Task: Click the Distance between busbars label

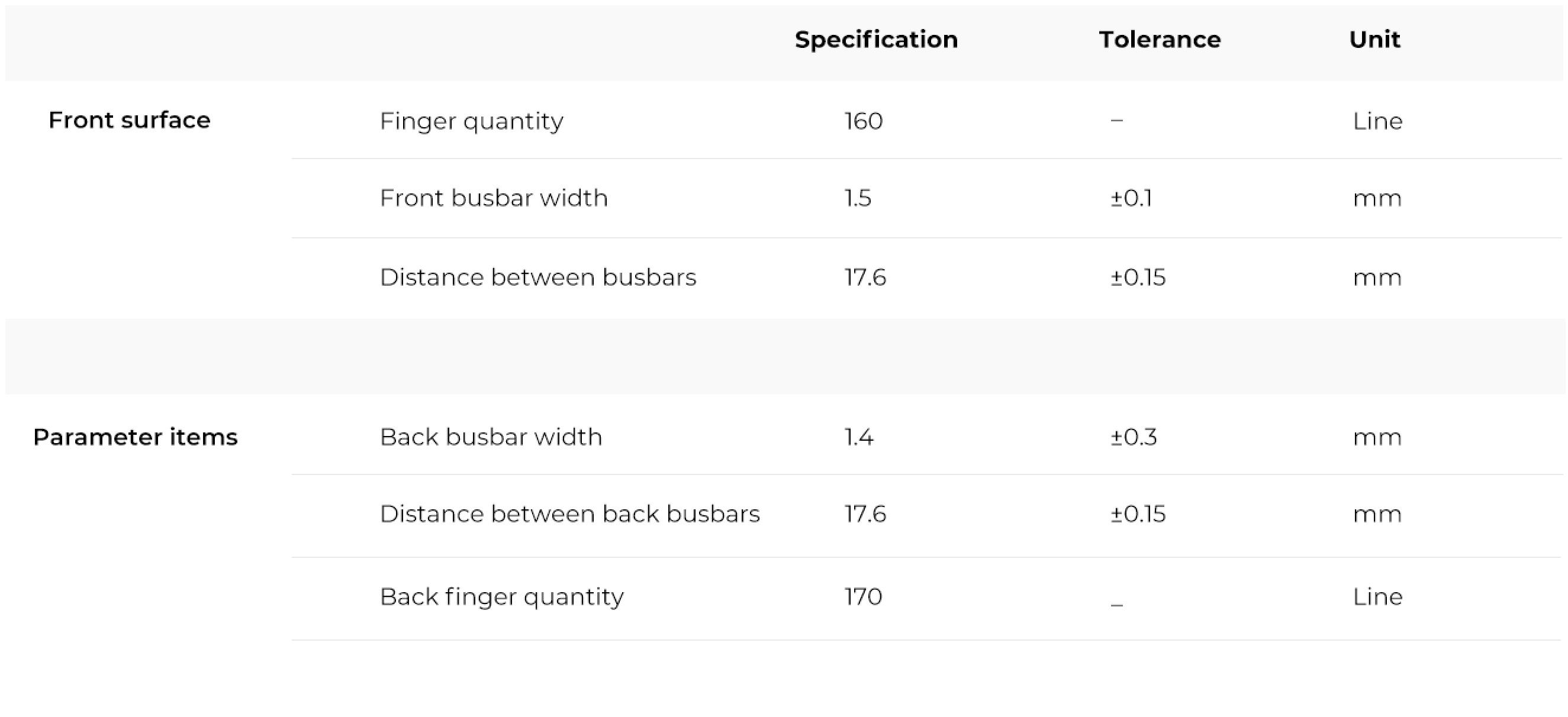Action: coord(537,277)
